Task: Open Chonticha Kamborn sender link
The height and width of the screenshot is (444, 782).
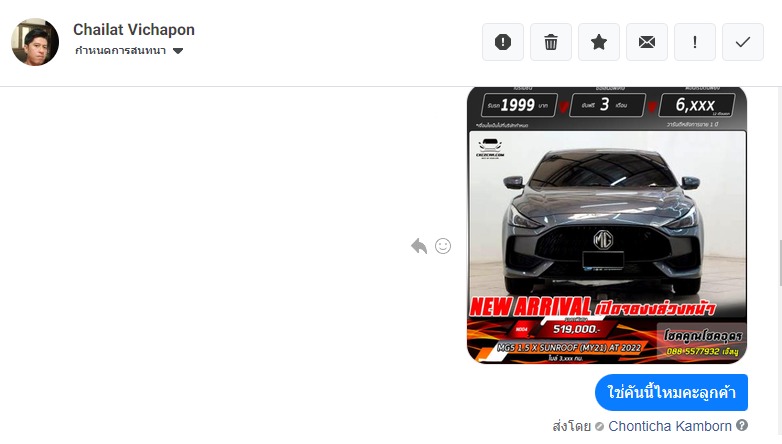Action: pos(670,426)
